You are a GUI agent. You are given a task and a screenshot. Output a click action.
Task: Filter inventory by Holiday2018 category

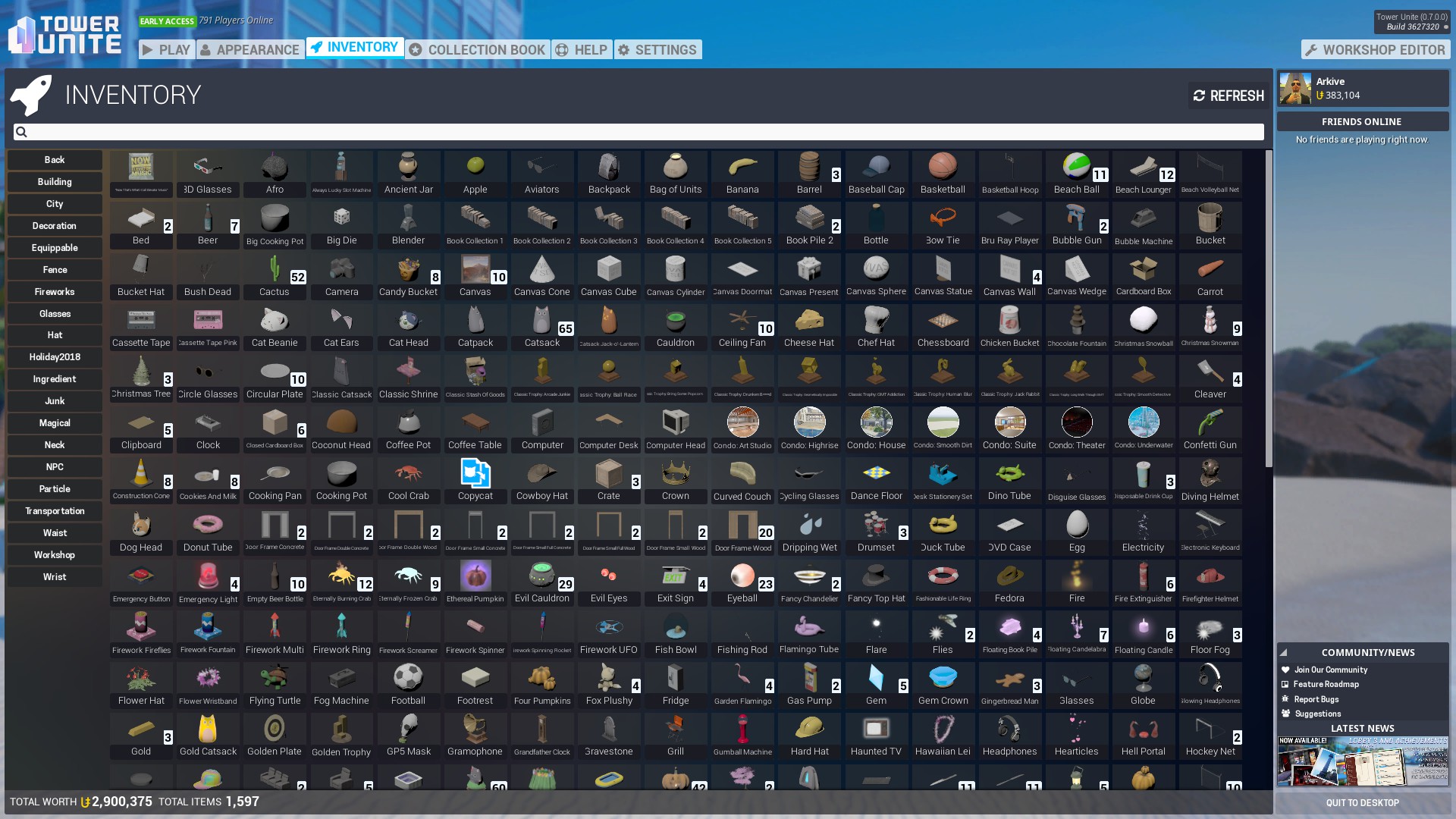(55, 357)
